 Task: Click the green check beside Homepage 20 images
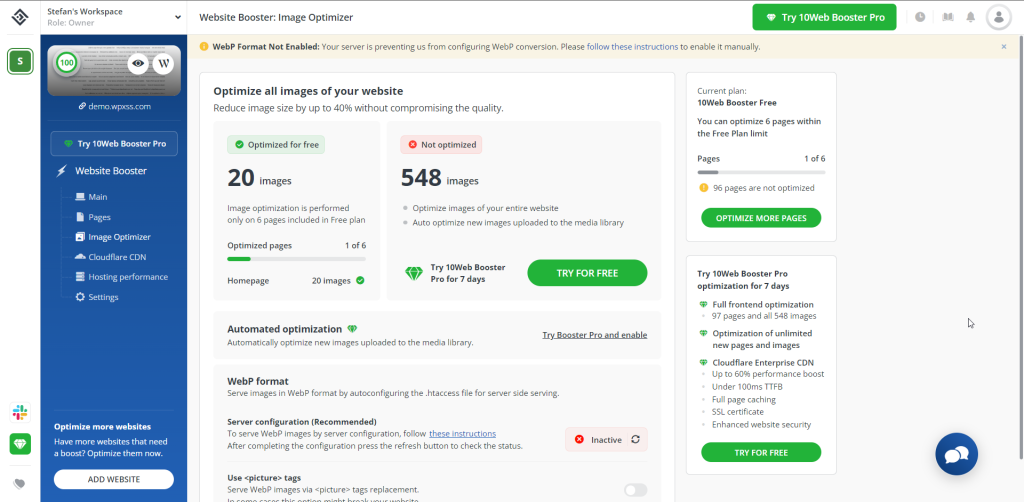(360, 281)
